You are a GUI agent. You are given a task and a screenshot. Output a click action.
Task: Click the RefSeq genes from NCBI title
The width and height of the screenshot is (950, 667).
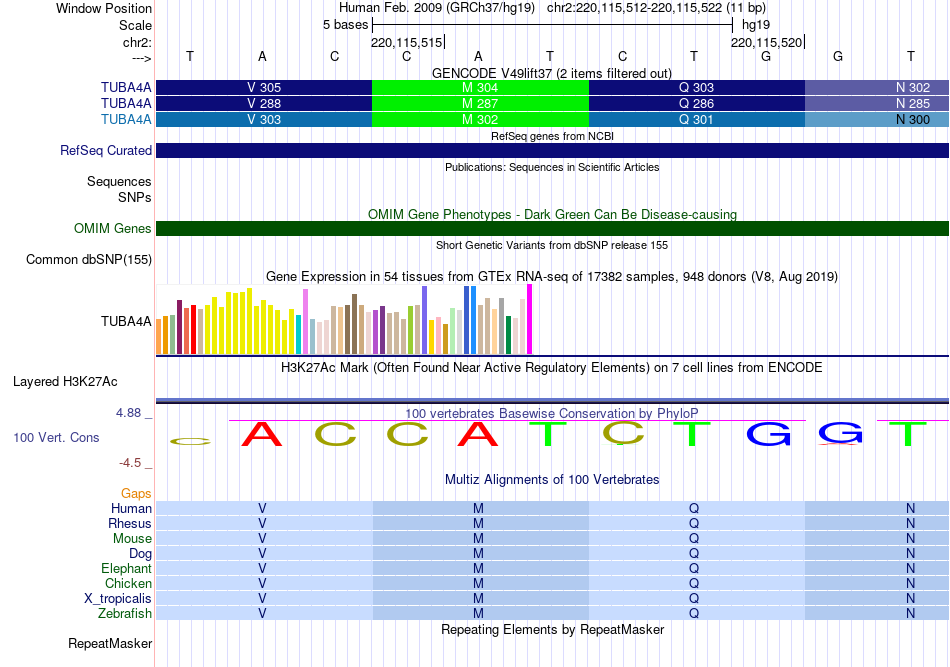(x=552, y=136)
